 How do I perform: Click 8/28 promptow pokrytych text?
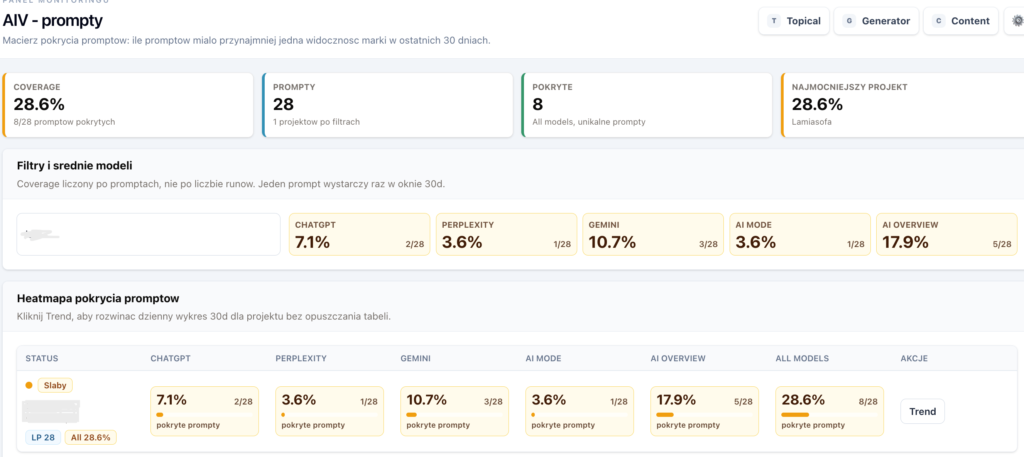(x=64, y=121)
